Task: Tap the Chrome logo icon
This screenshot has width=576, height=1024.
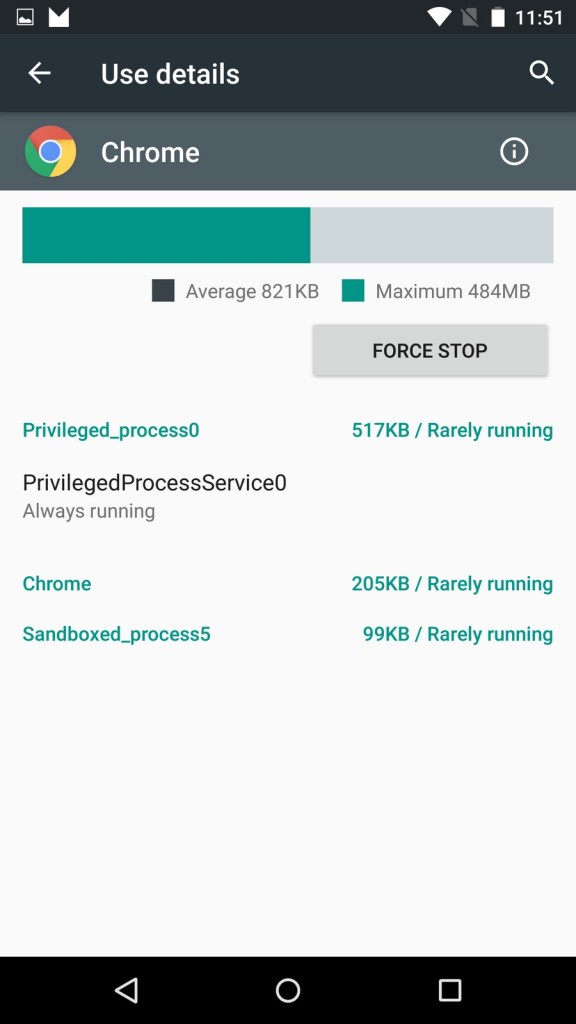Action: [x=50, y=152]
